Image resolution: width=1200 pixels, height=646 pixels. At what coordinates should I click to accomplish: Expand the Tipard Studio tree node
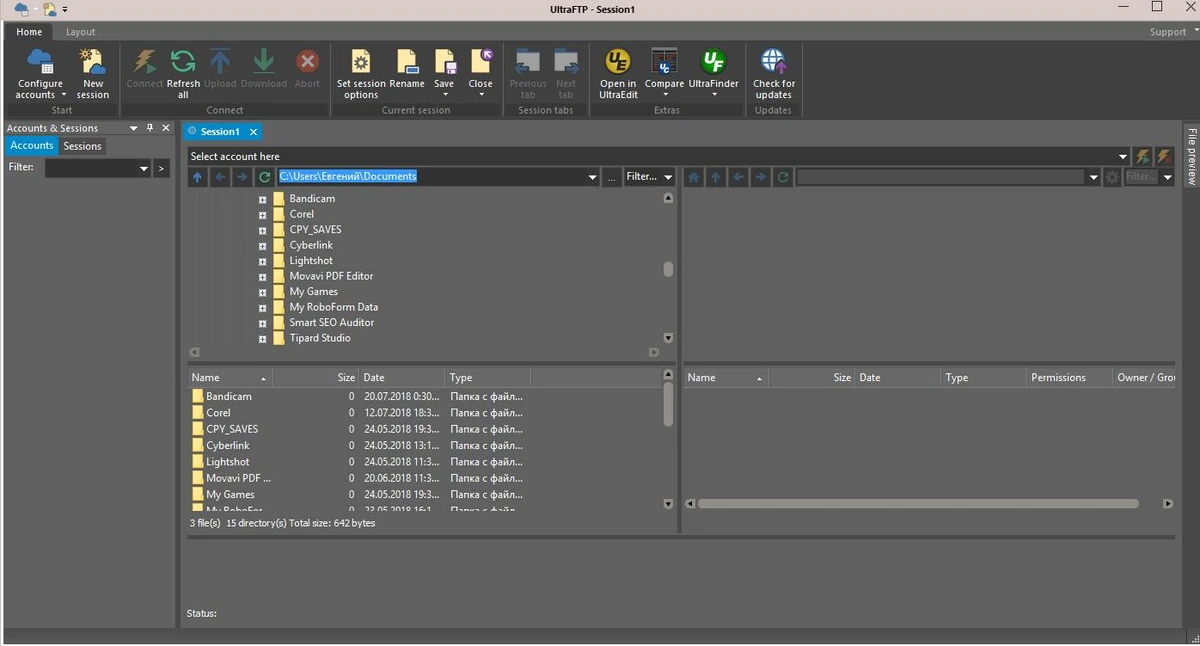263,338
